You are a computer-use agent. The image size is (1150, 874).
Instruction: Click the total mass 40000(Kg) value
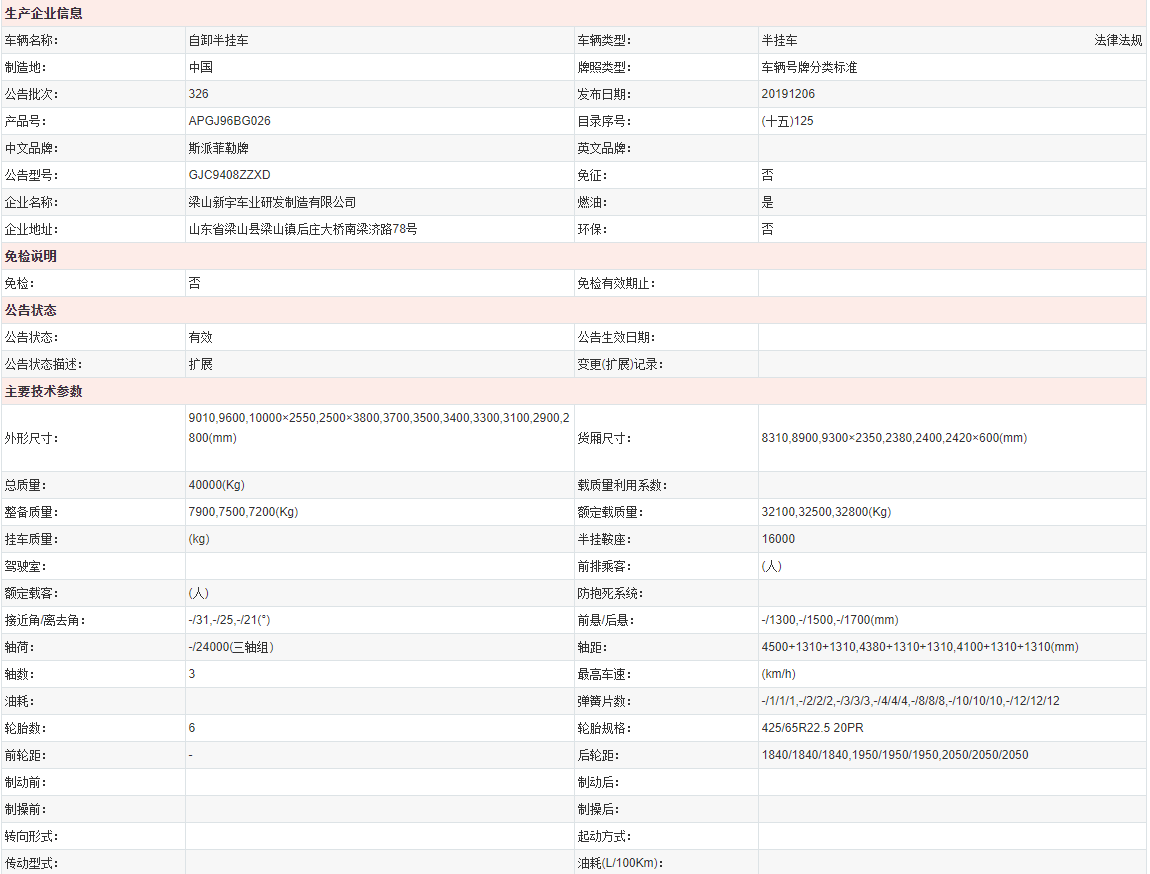pos(216,485)
